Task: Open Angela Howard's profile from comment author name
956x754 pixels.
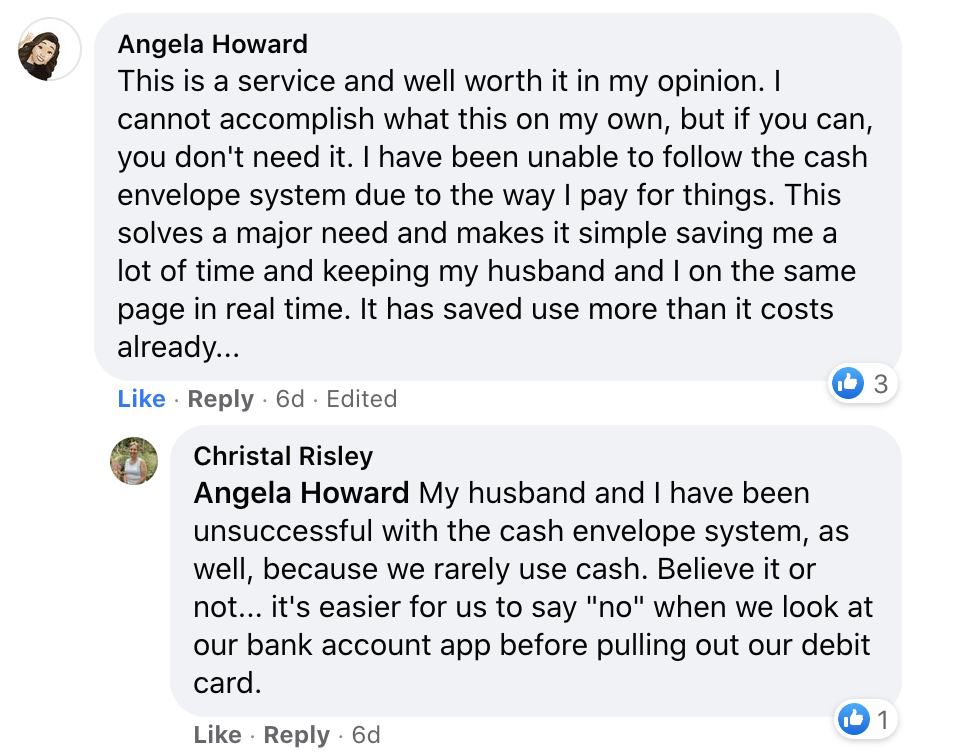Action: 212,44
